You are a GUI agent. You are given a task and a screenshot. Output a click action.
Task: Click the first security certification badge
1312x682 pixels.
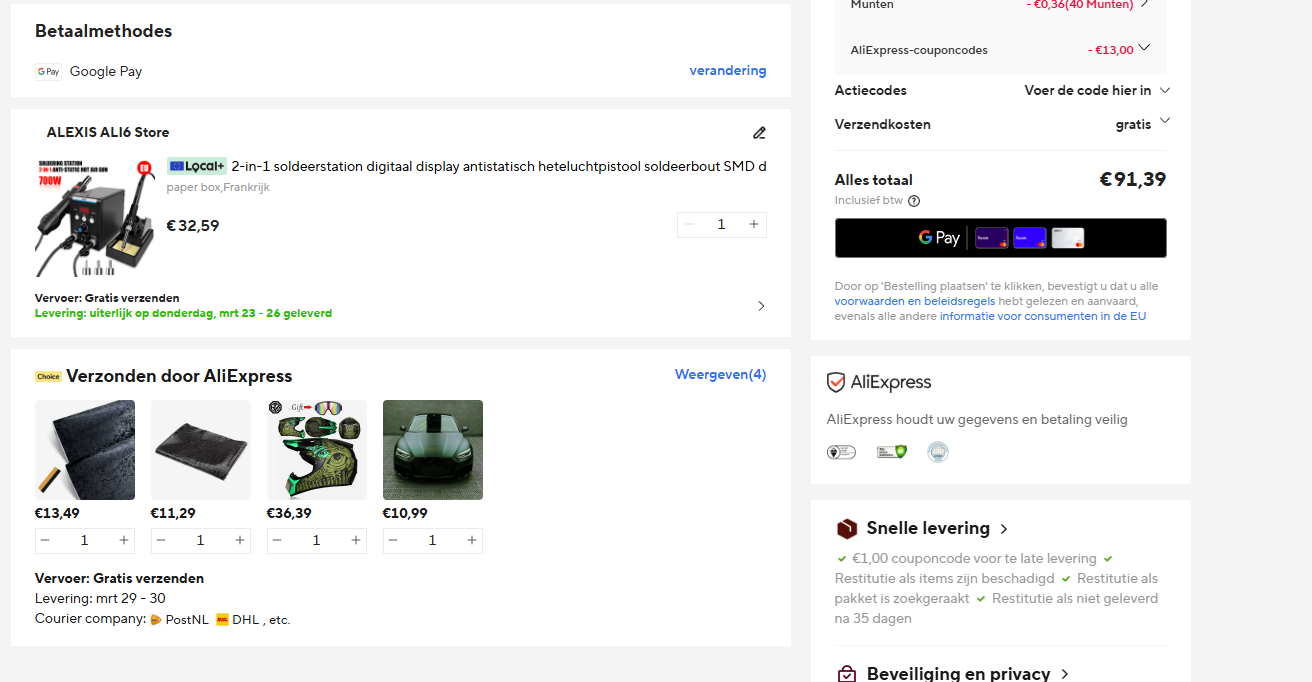click(841, 452)
